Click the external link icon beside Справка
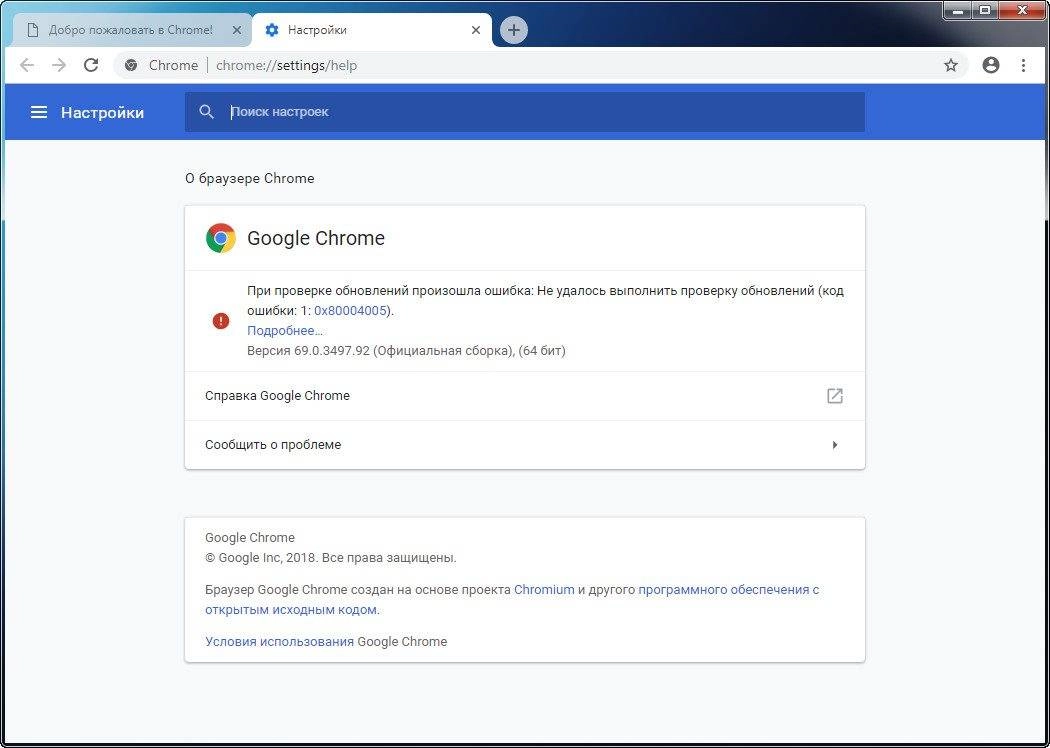This screenshot has width=1050, height=748. coord(834,396)
